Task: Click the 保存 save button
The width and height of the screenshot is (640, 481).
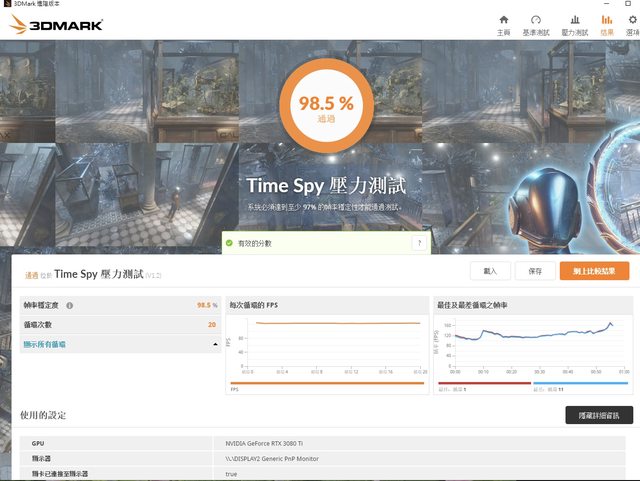Action: [x=535, y=271]
